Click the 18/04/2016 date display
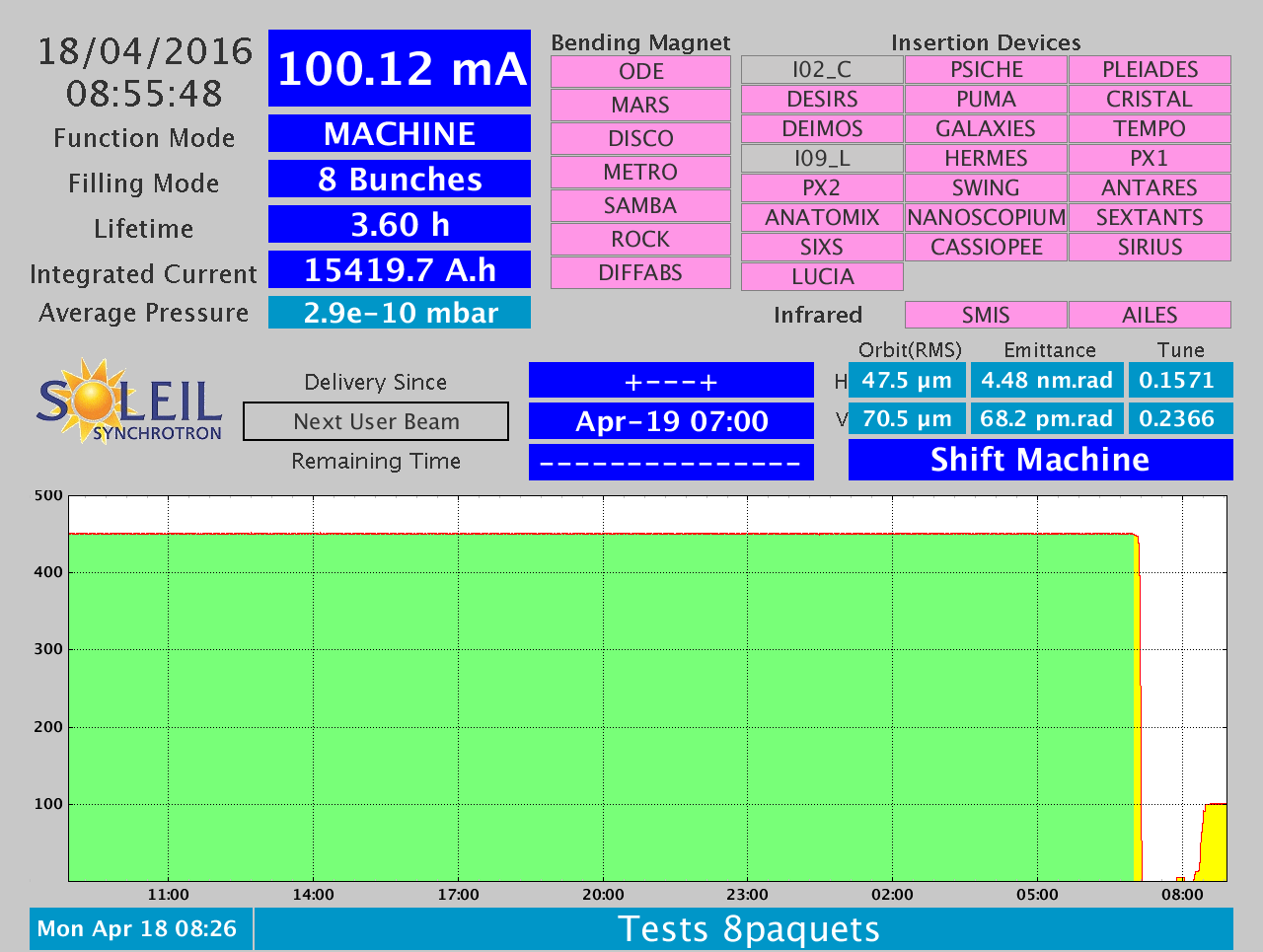 (145, 51)
